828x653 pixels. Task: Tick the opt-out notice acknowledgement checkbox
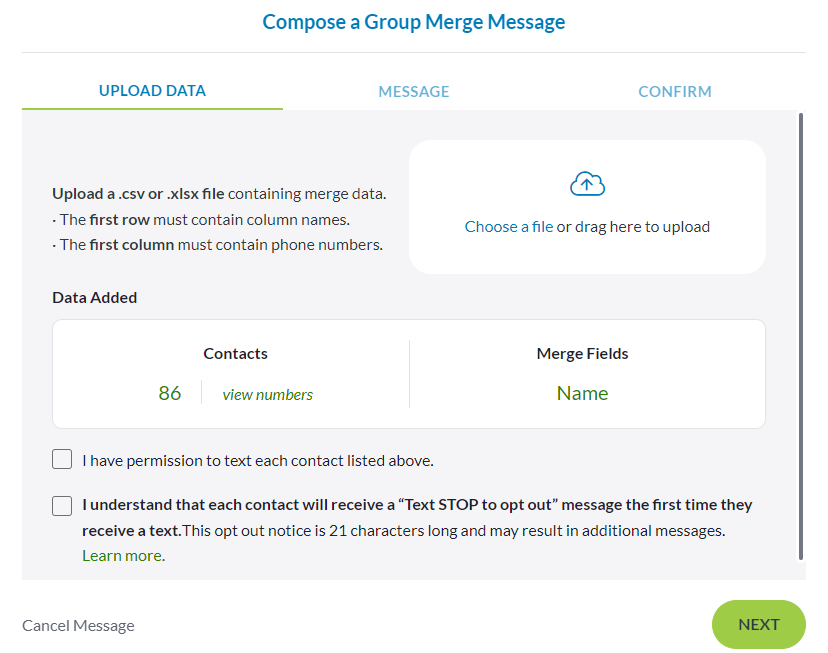pyautogui.click(x=62, y=506)
